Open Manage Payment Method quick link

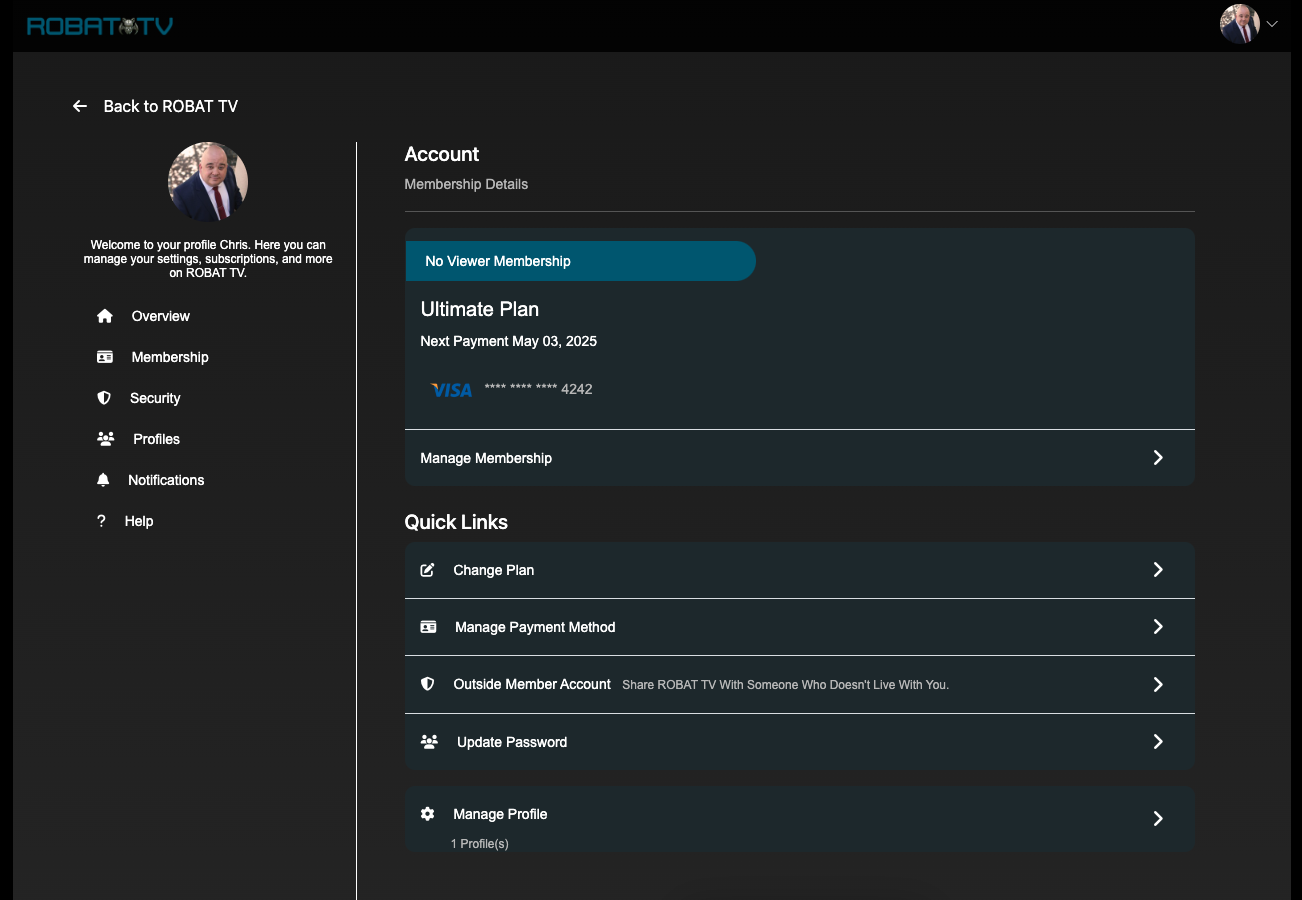click(800, 627)
